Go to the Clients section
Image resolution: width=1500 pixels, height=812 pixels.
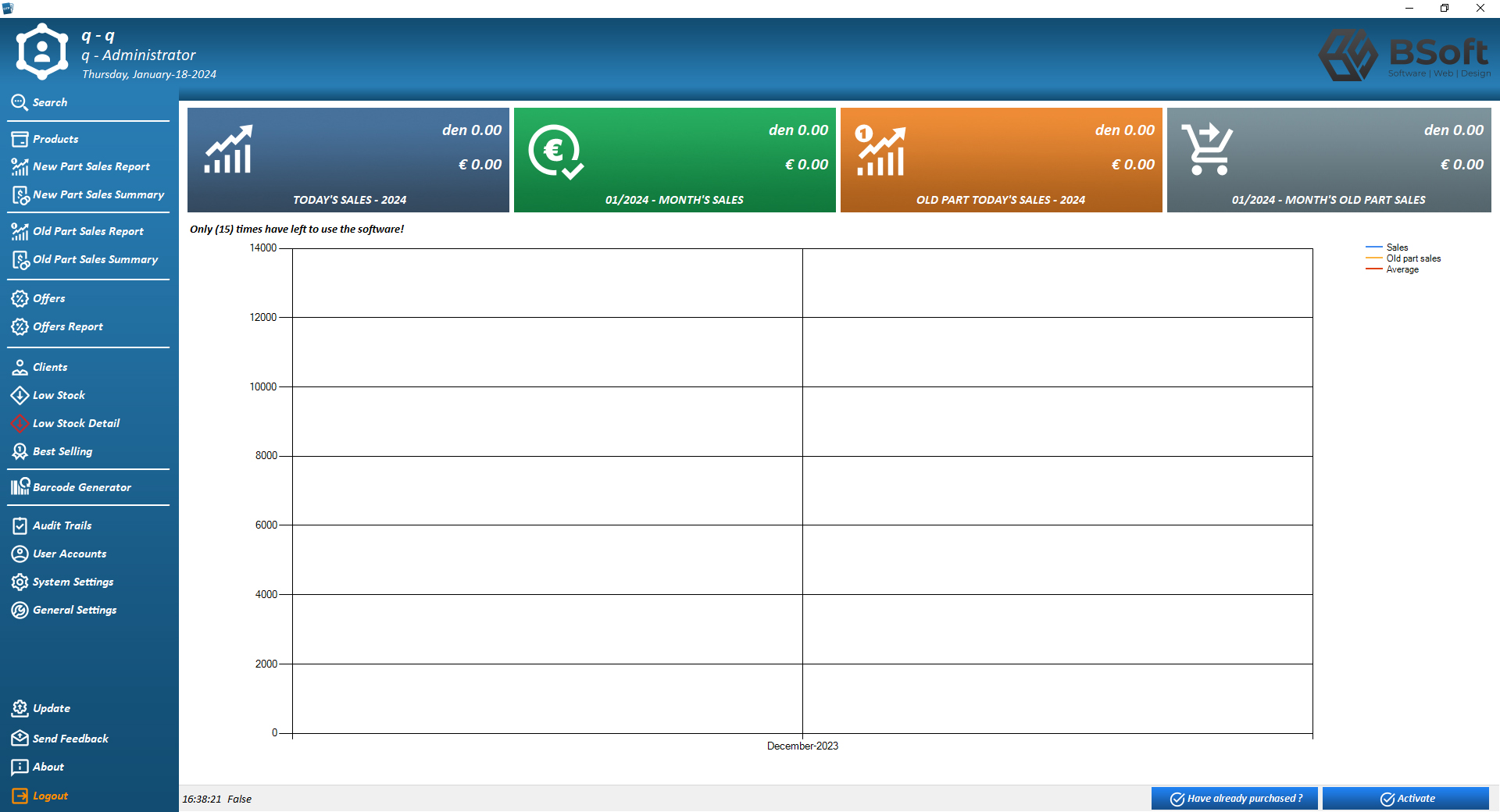coord(50,367)
